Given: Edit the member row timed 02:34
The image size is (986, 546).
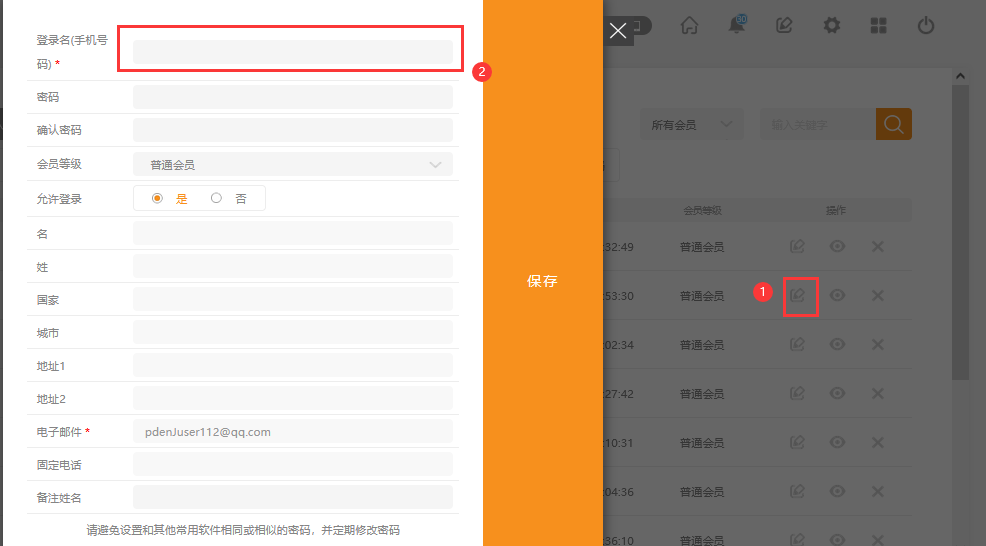Looking at the screenshot, I should click(x=797, y=345).
